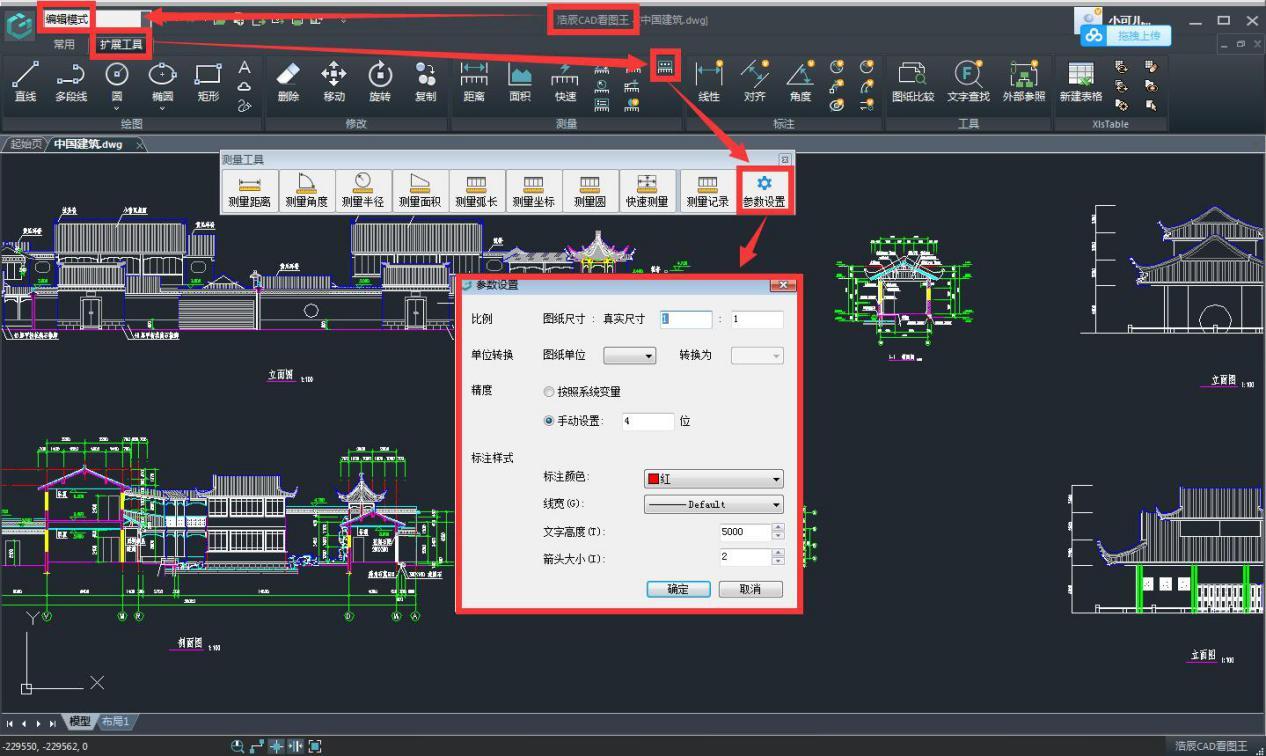Select the 多段线 polyline tool
Image resolution: width=1266 pixels, height=756 pixels.
(x=71, y=81)
